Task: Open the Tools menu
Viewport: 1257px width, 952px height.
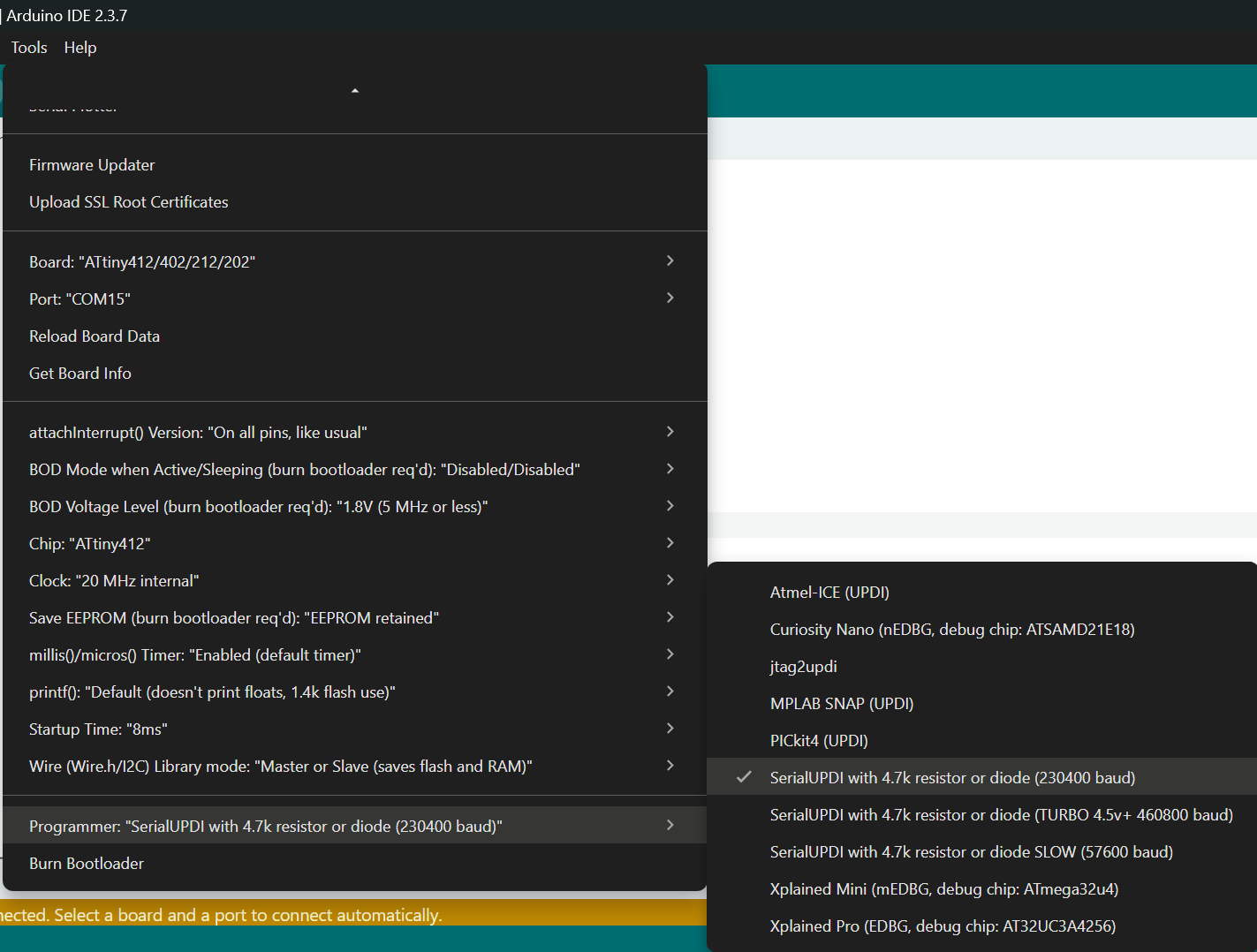Action: 29,48
